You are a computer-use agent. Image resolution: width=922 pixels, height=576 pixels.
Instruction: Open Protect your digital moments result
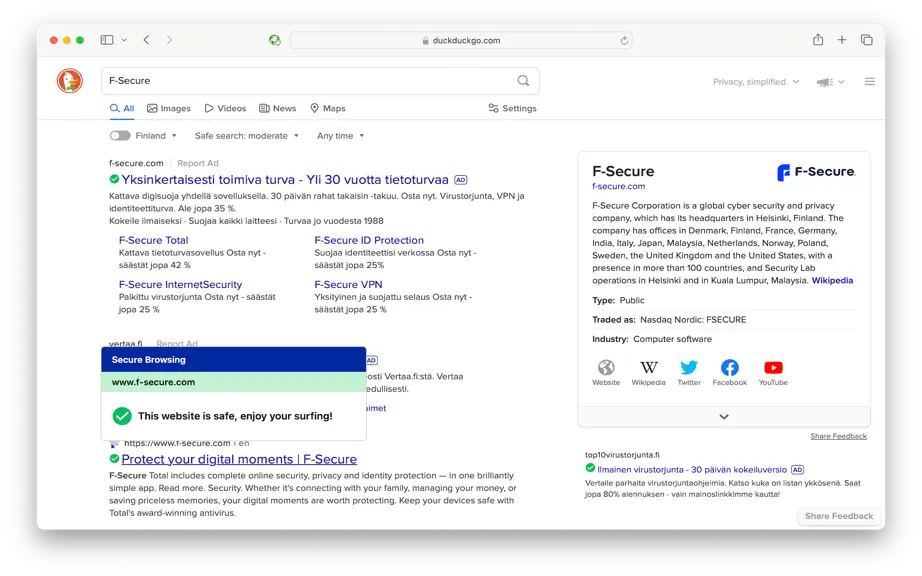point(239,459)
